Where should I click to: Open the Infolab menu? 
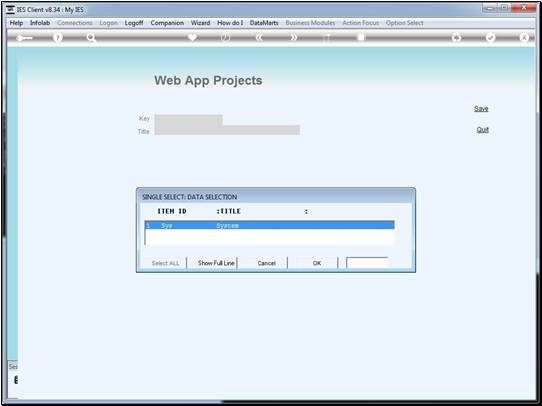tap(40, 23)
